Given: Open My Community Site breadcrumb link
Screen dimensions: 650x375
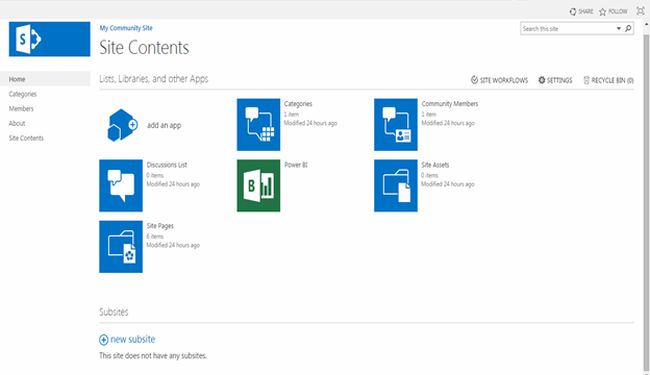Looking at the screenshot, I should (x=126, y=28).
